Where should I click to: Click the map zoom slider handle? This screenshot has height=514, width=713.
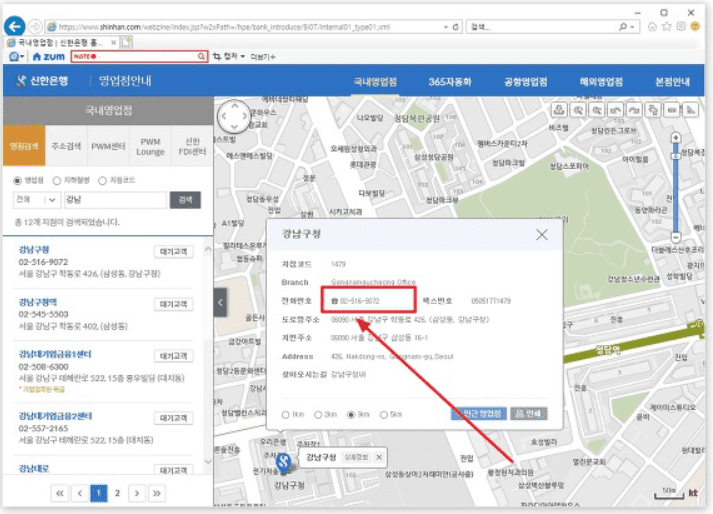click(676, 156)
